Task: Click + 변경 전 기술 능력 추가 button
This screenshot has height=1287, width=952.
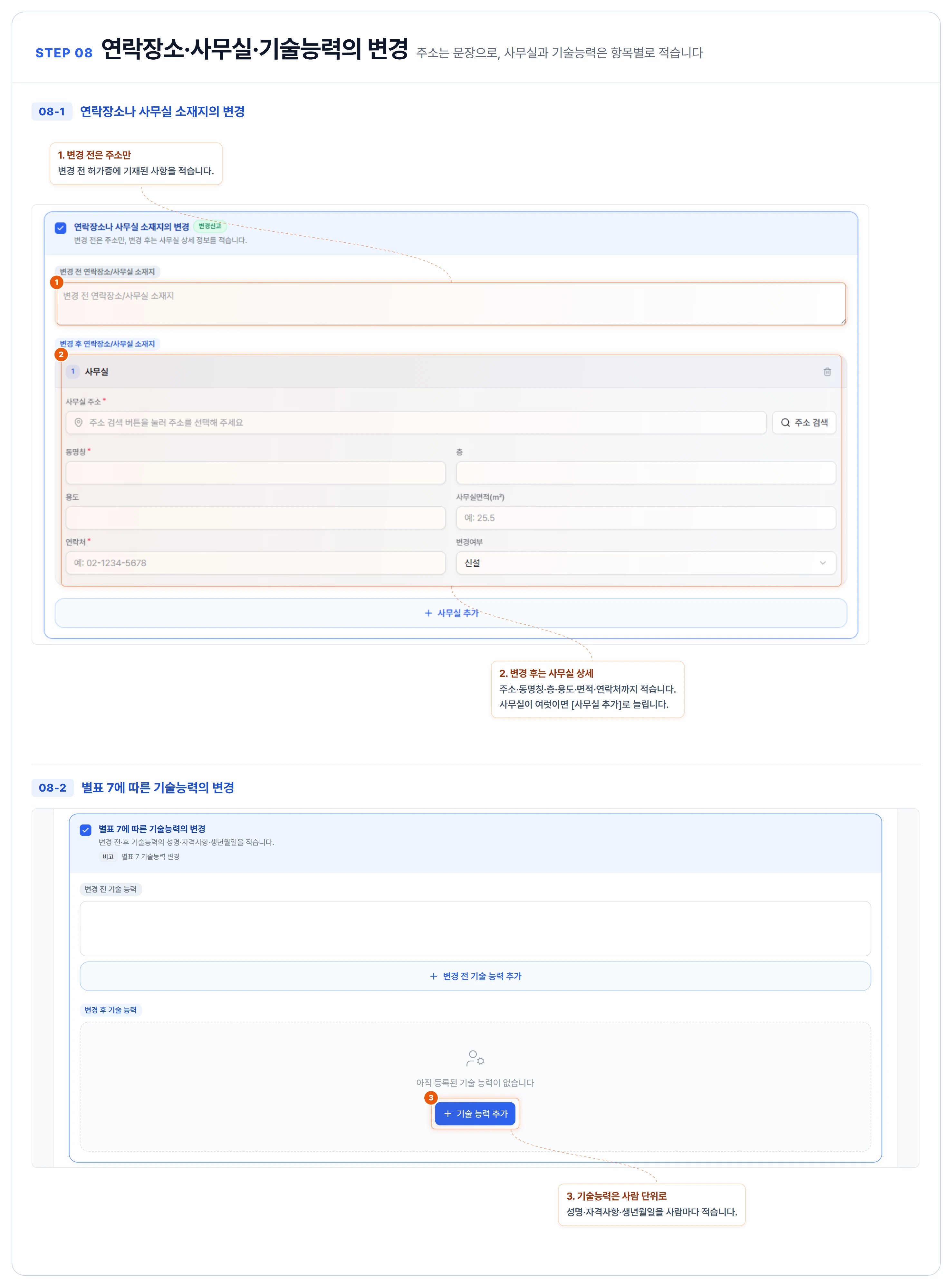Action: [475, 976]
